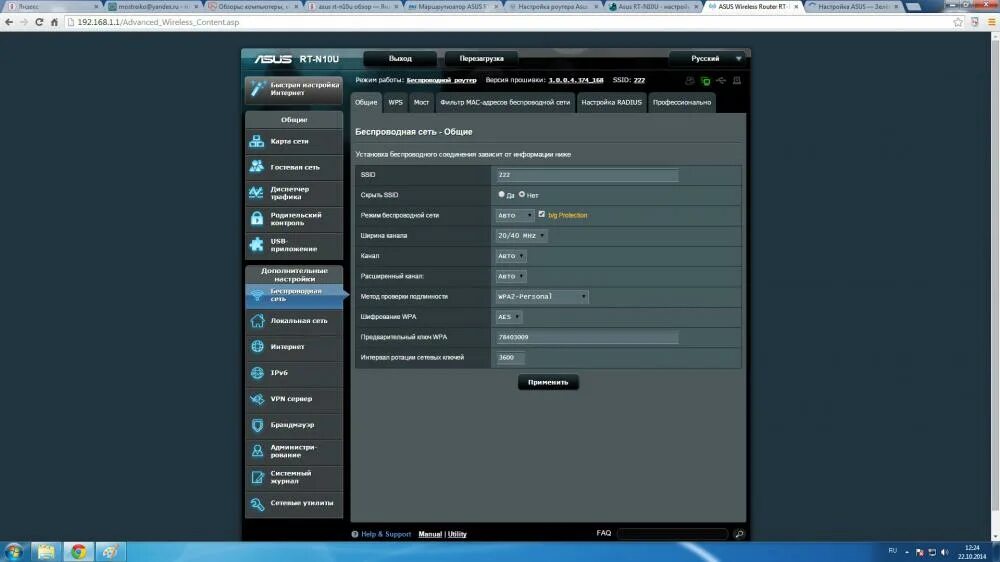Open Chrome in the Windows taskbar
Viewport: 1000px width, 562px height.
(78, 552)
